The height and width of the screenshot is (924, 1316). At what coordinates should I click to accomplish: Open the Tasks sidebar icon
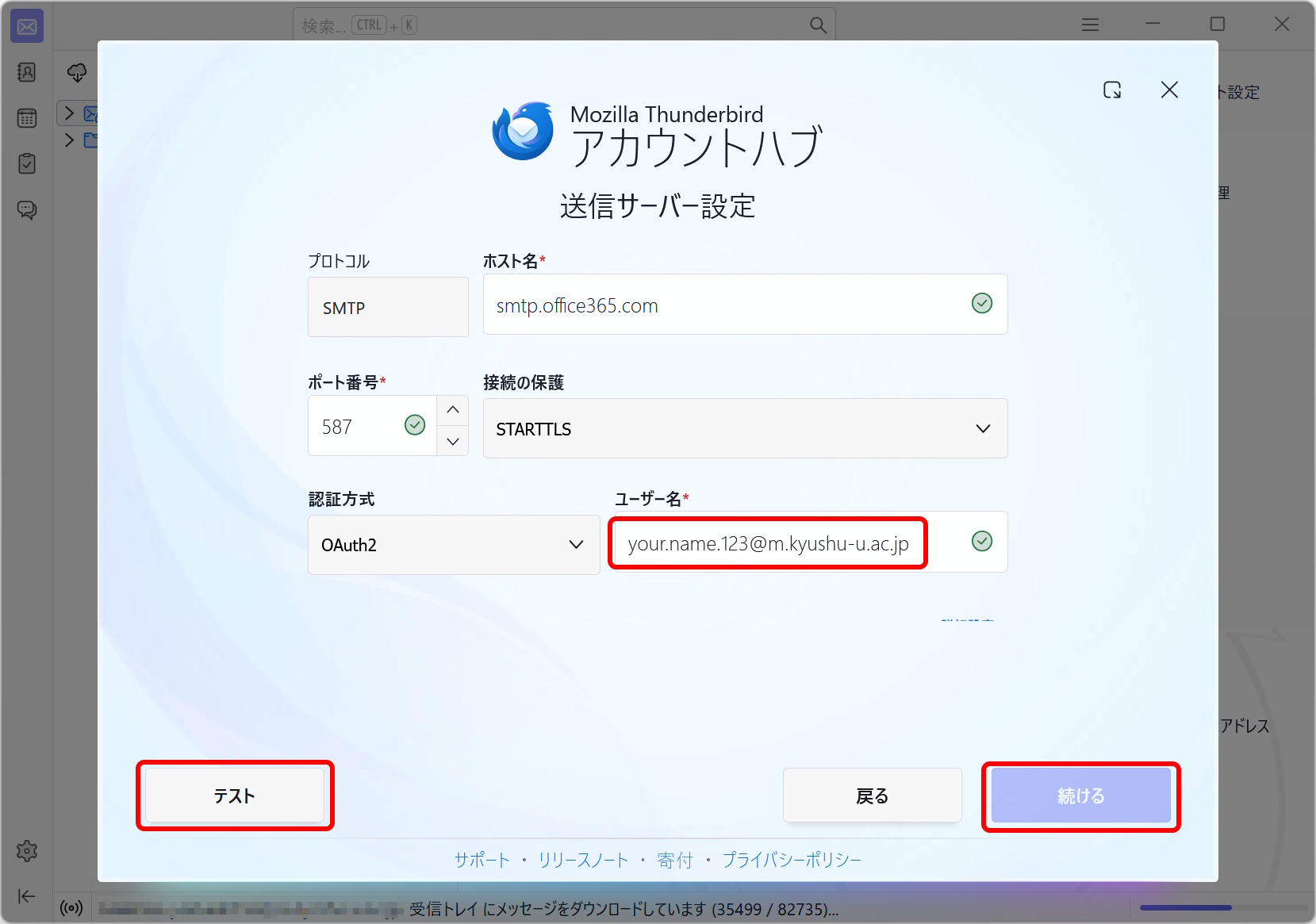pyautogui.click(x=27, y=164)
